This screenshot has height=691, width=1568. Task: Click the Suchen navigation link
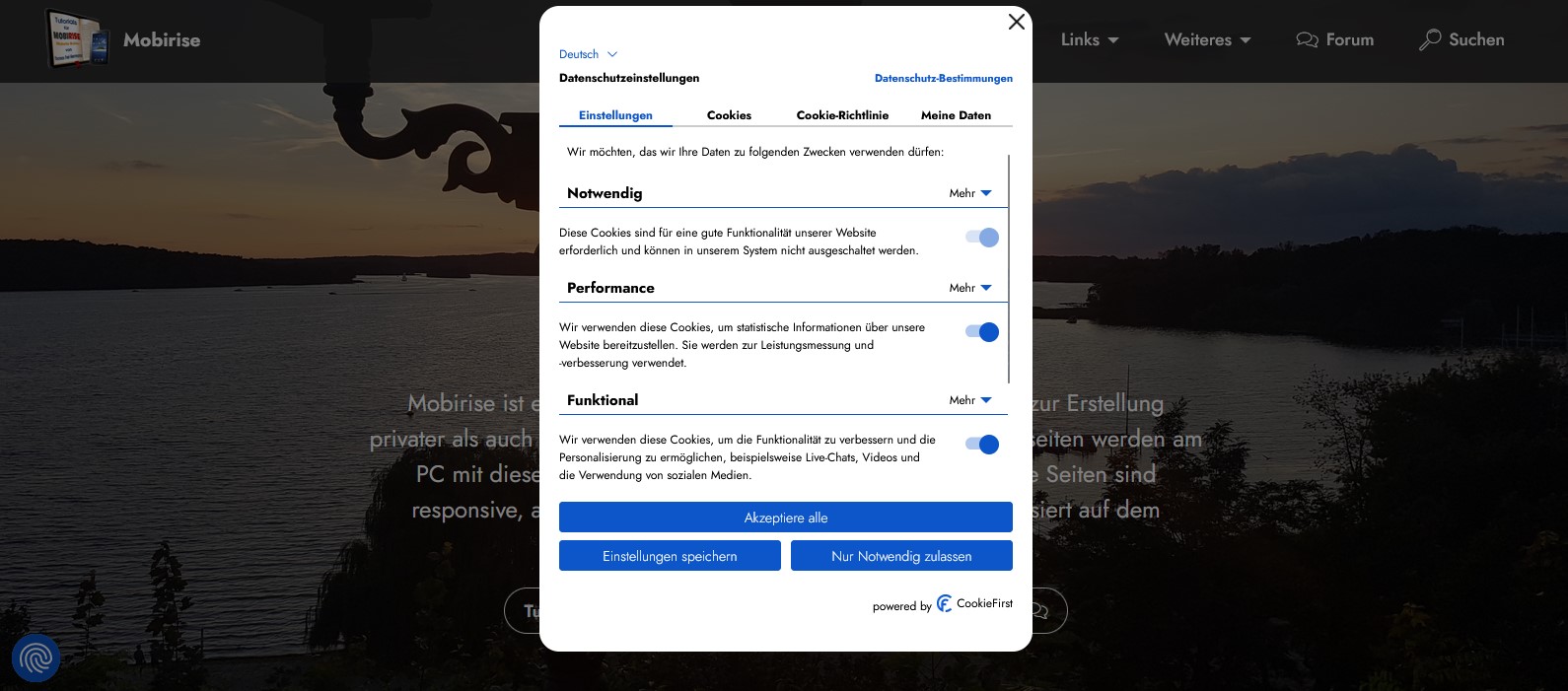coord(1461,39)
